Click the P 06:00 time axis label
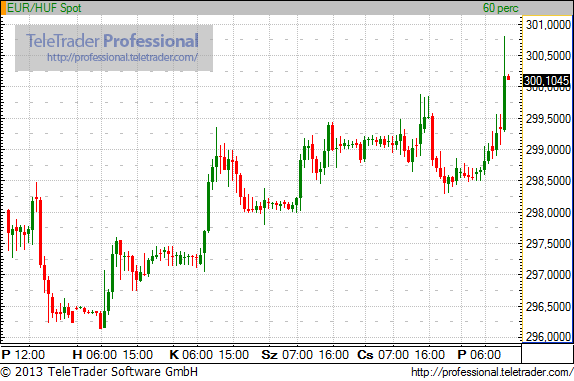 pos(479,355)
